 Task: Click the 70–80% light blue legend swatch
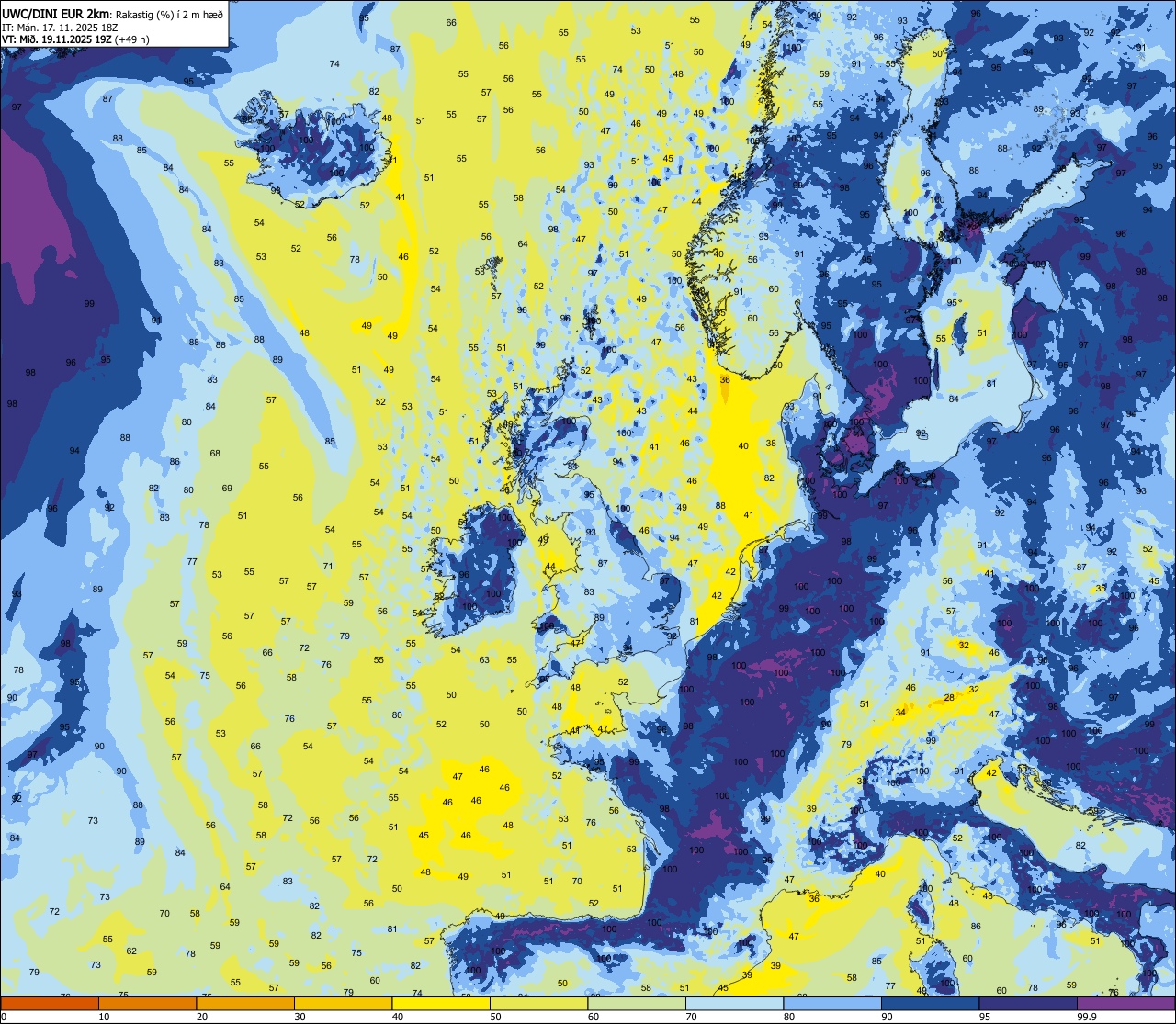click(x=734, y=1003)
